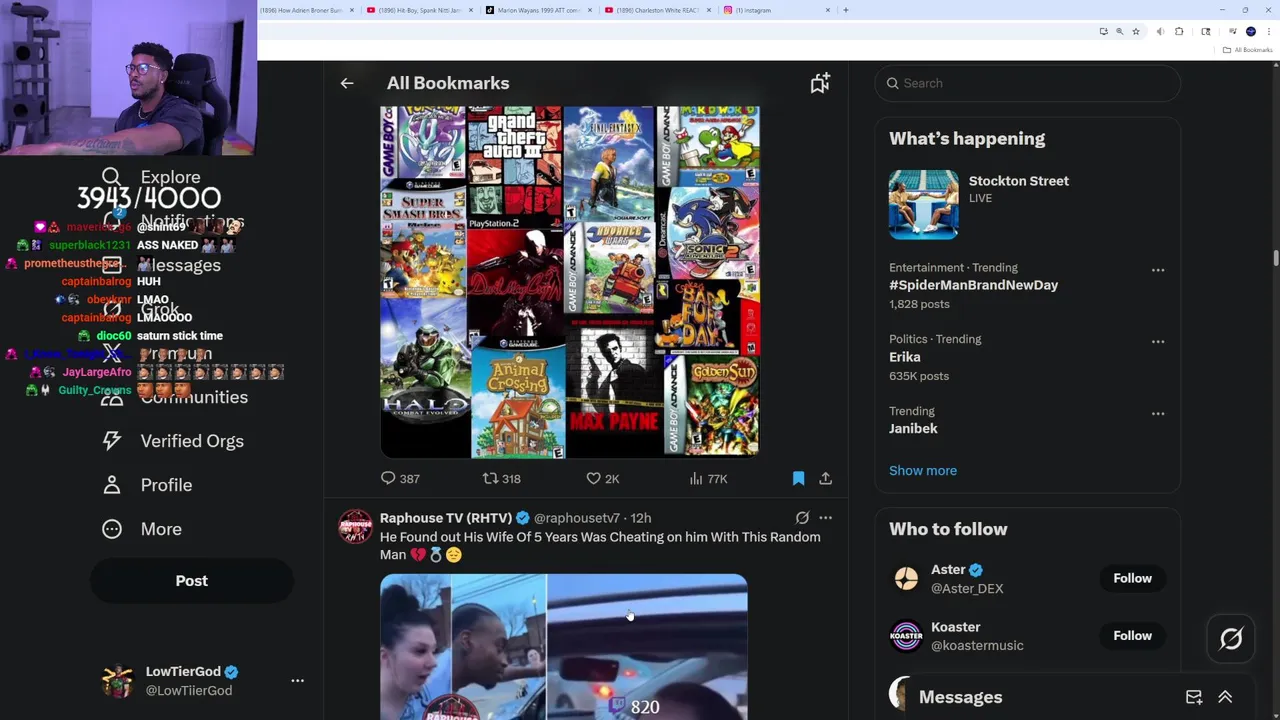Viewport: 1280px width, 720px height.
Task: Share the game covers post
Action: (x=825, y=479)
